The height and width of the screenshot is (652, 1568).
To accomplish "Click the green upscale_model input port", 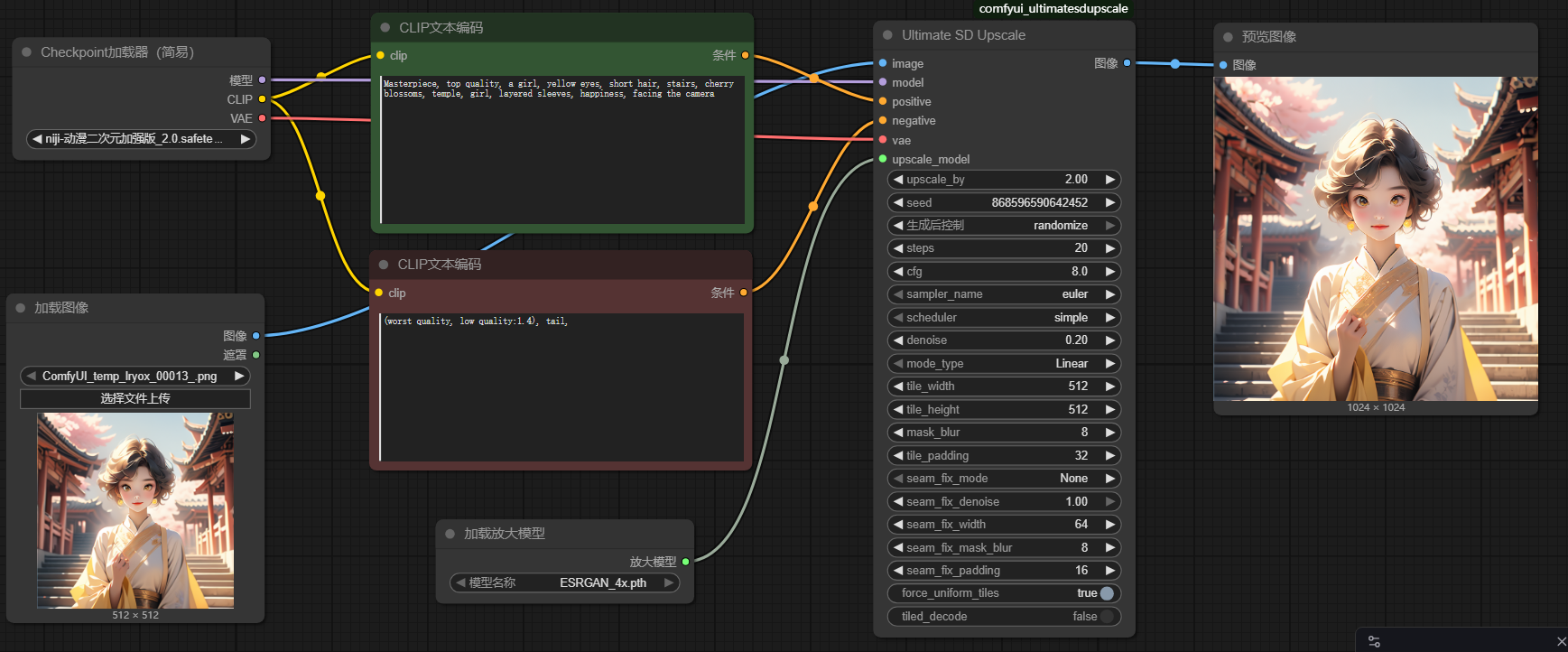I will pyautogui.click(x=883, y=160).
